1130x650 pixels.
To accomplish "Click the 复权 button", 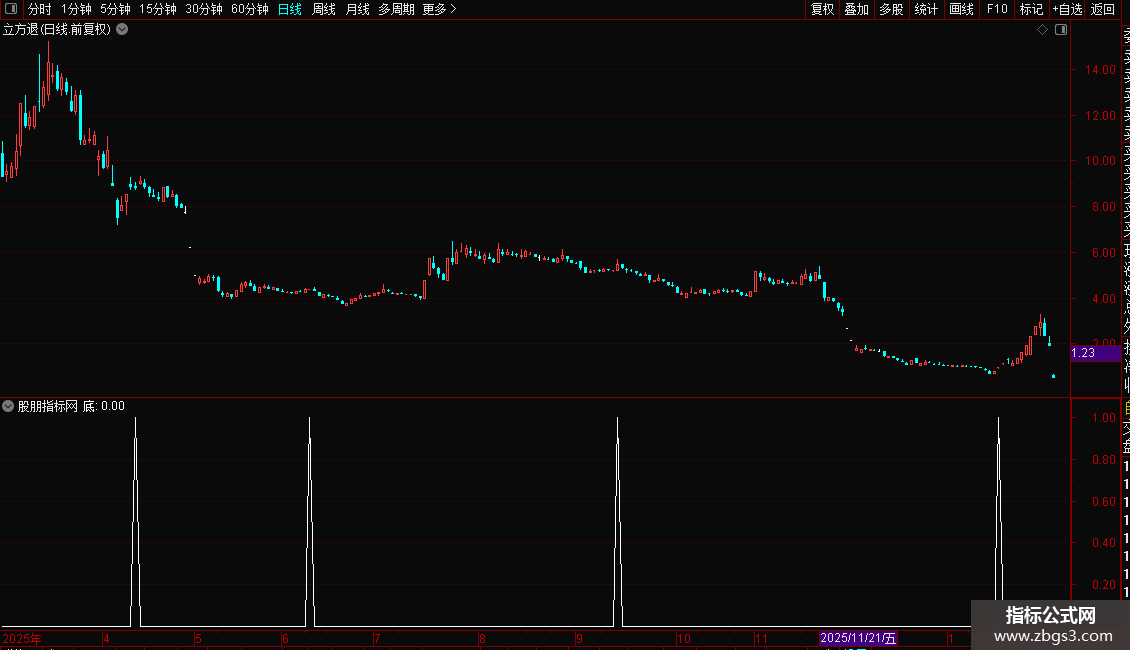I will [x=822, y=9].
